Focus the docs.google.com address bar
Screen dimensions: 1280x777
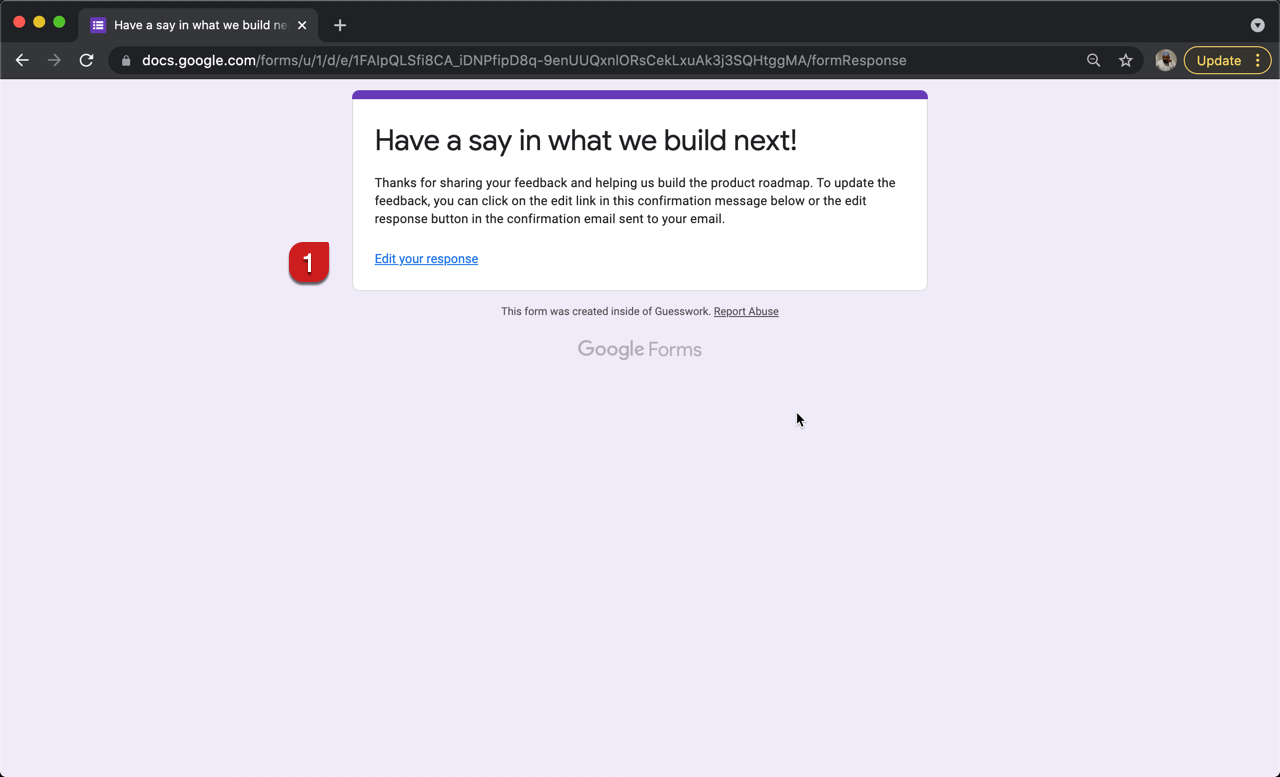click(x=600, y=60)
